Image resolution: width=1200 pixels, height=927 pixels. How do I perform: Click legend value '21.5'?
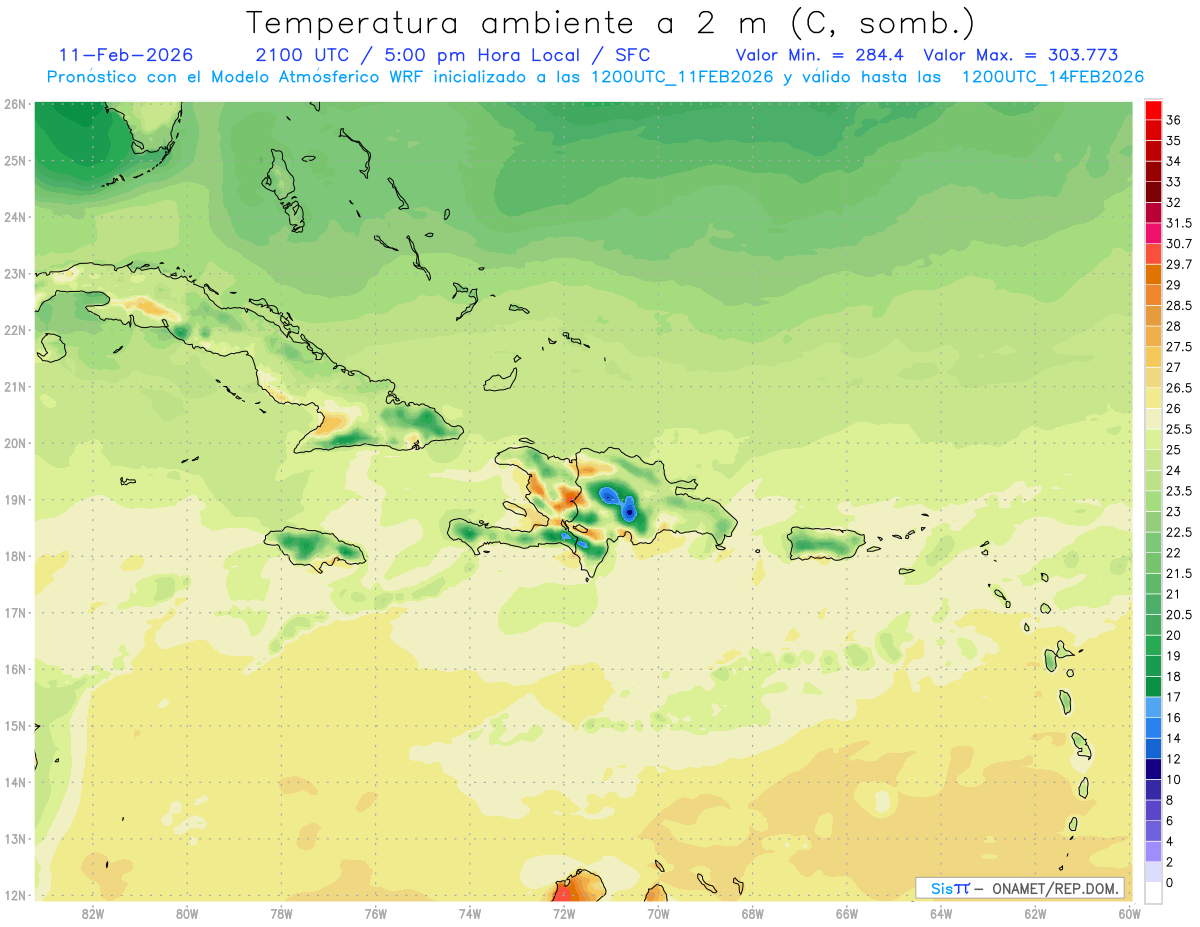(1179, 573)
